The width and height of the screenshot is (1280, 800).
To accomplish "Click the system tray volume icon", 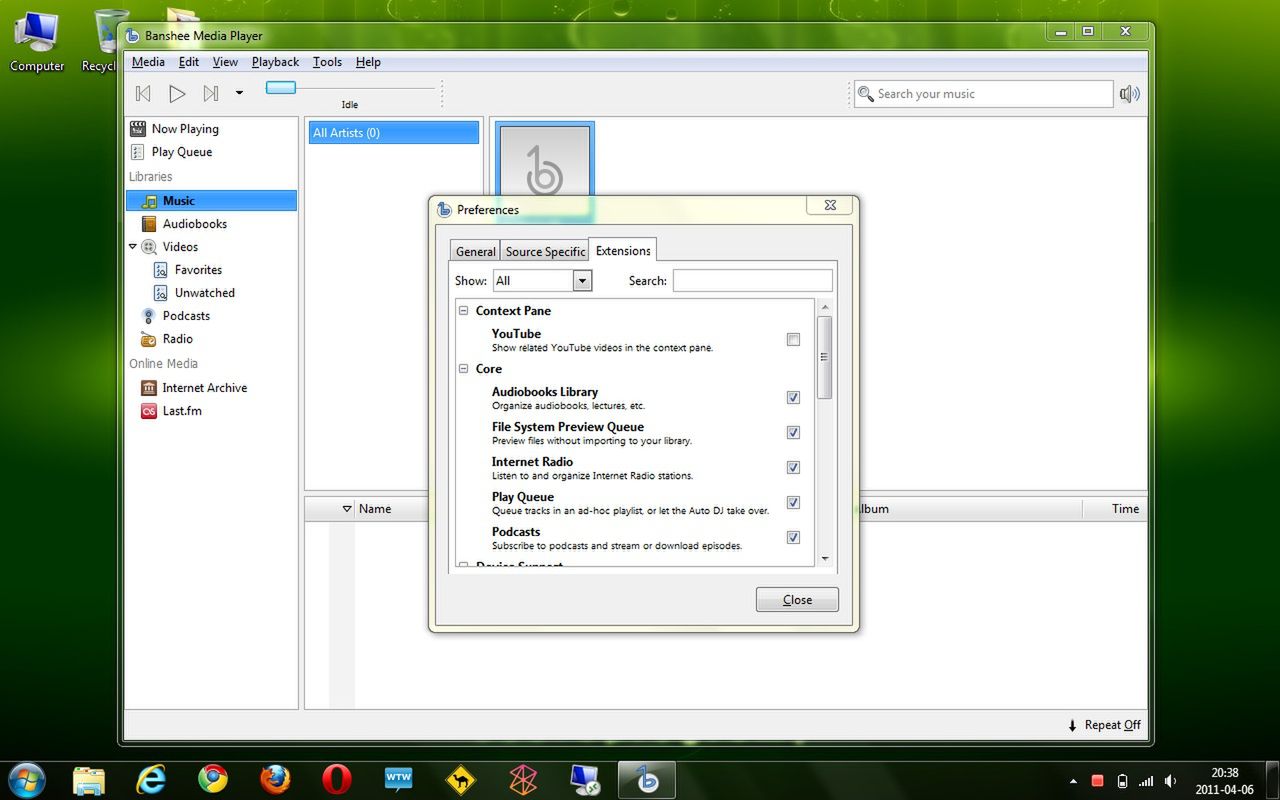I will pyautogui.click(x=1171, y=781).
